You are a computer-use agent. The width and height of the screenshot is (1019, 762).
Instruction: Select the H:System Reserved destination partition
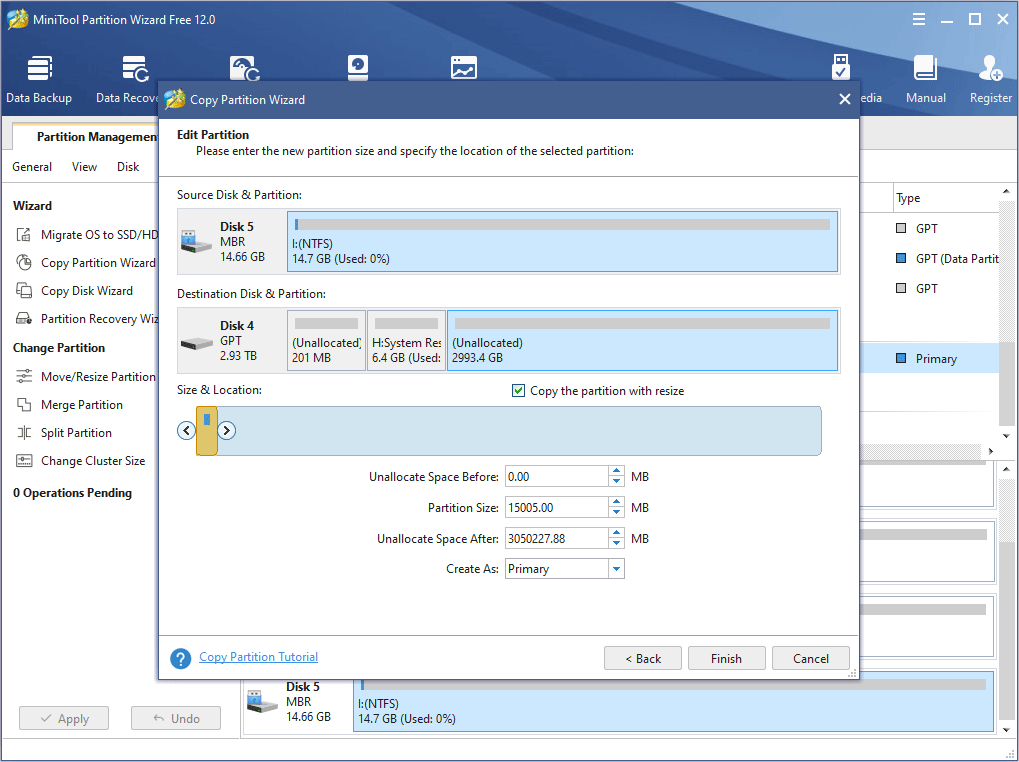coord(407,340)
